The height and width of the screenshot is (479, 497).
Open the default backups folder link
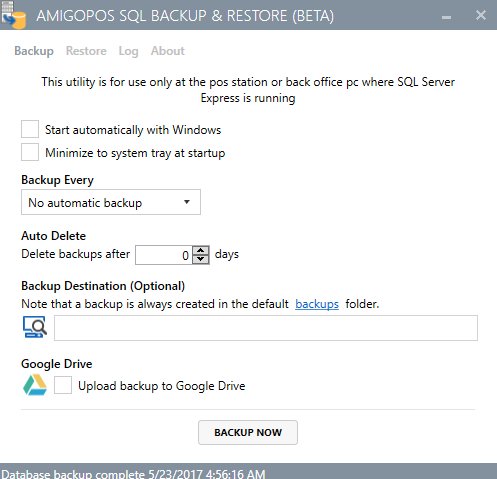[317, 304]
